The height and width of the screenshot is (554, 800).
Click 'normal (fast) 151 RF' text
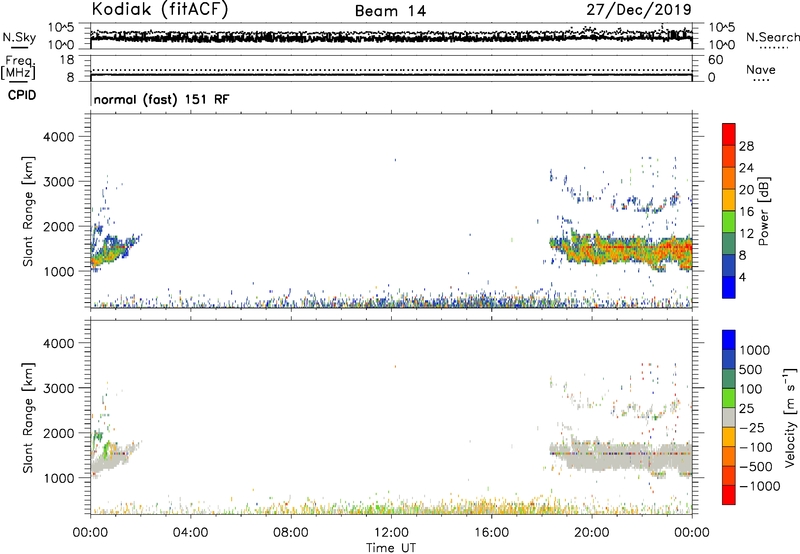pos(162,99)
